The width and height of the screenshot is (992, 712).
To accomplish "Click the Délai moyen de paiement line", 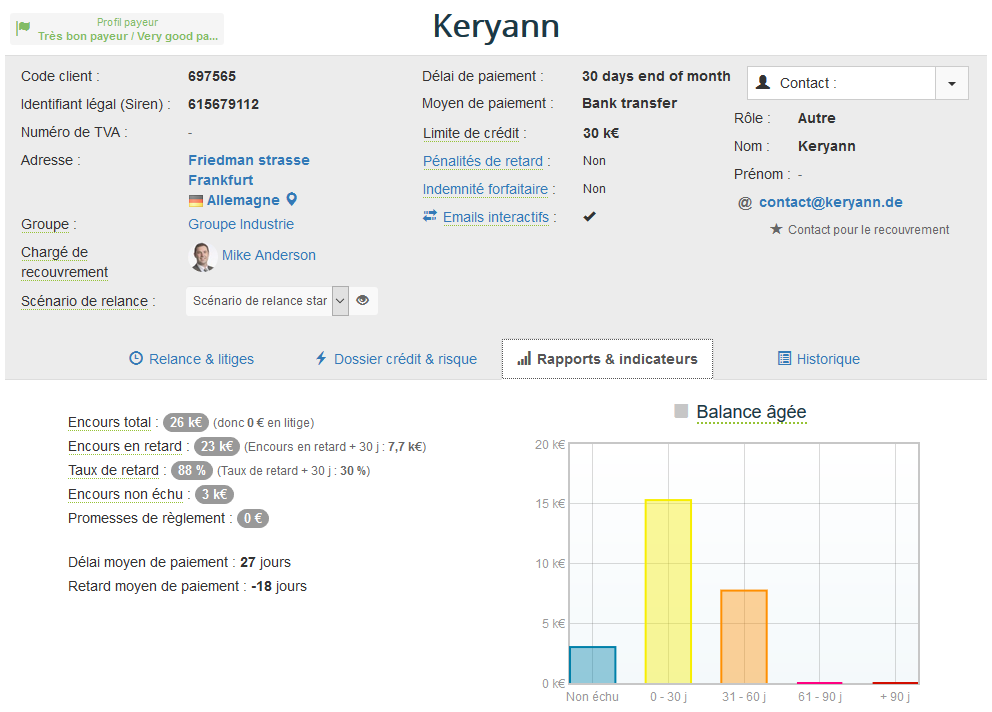I will pyautogui.click(x=180, y=563).
